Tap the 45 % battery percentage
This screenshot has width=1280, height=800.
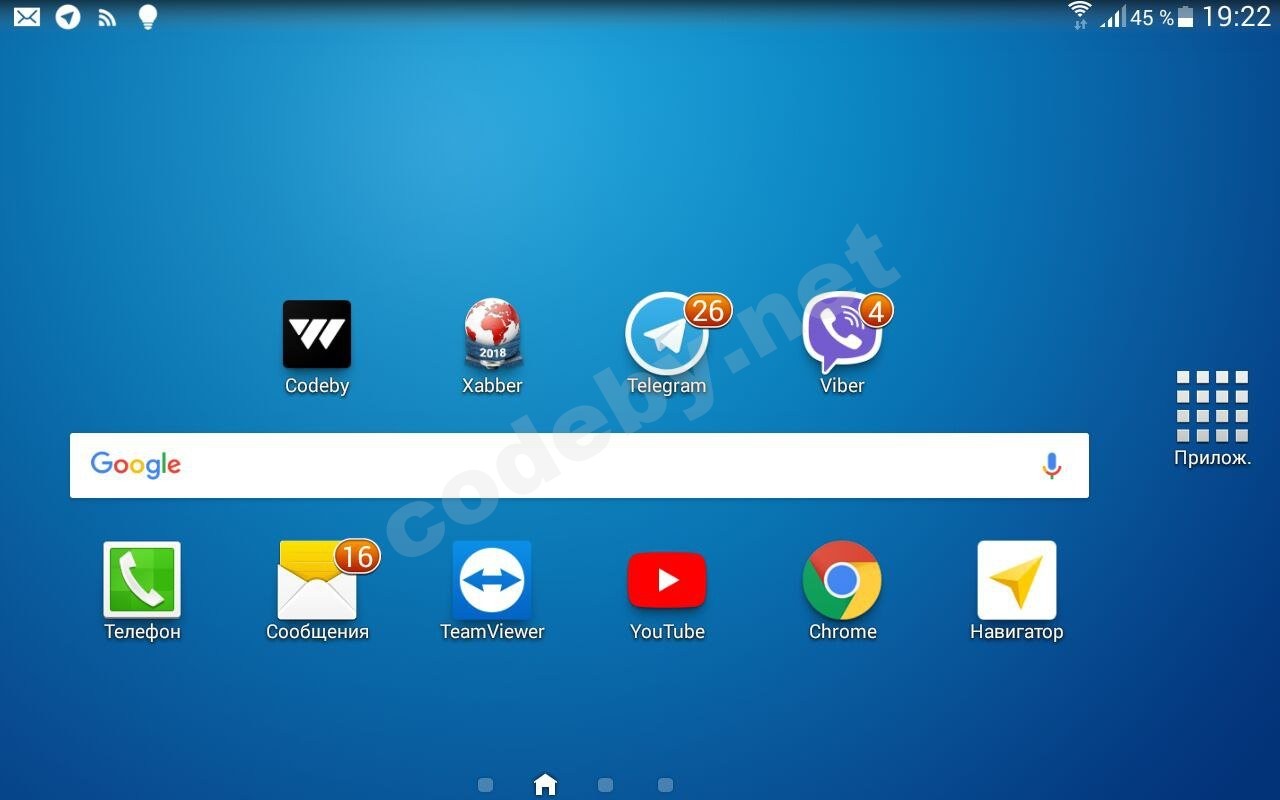coord(1152,17)
